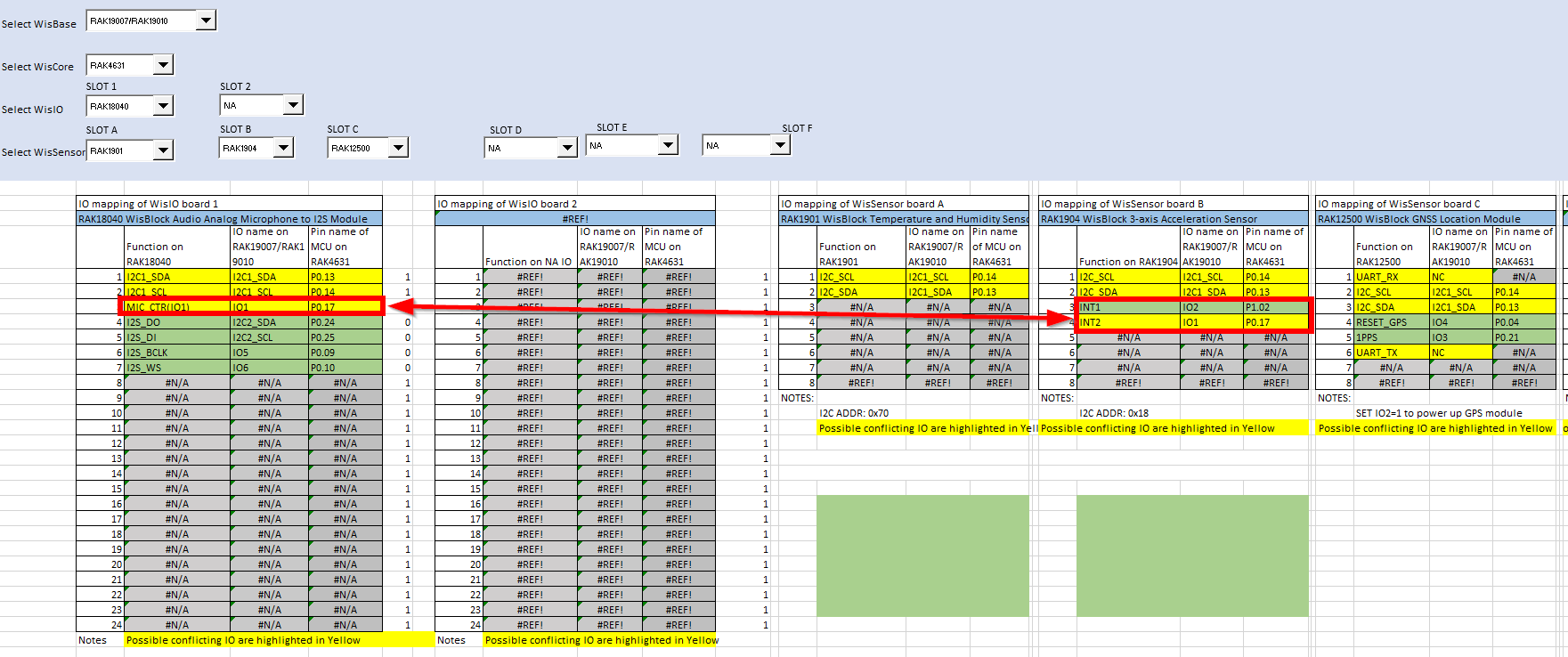Open the SLOT E dropdown arrow
This screenshot has height=657, width=1568.
668,145
